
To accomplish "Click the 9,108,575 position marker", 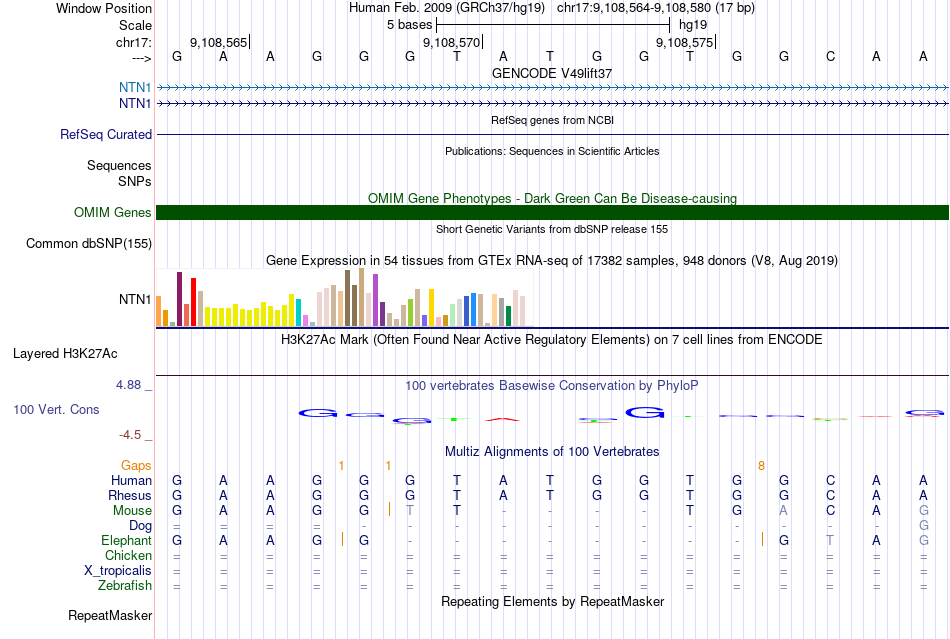I will [685, 42].
